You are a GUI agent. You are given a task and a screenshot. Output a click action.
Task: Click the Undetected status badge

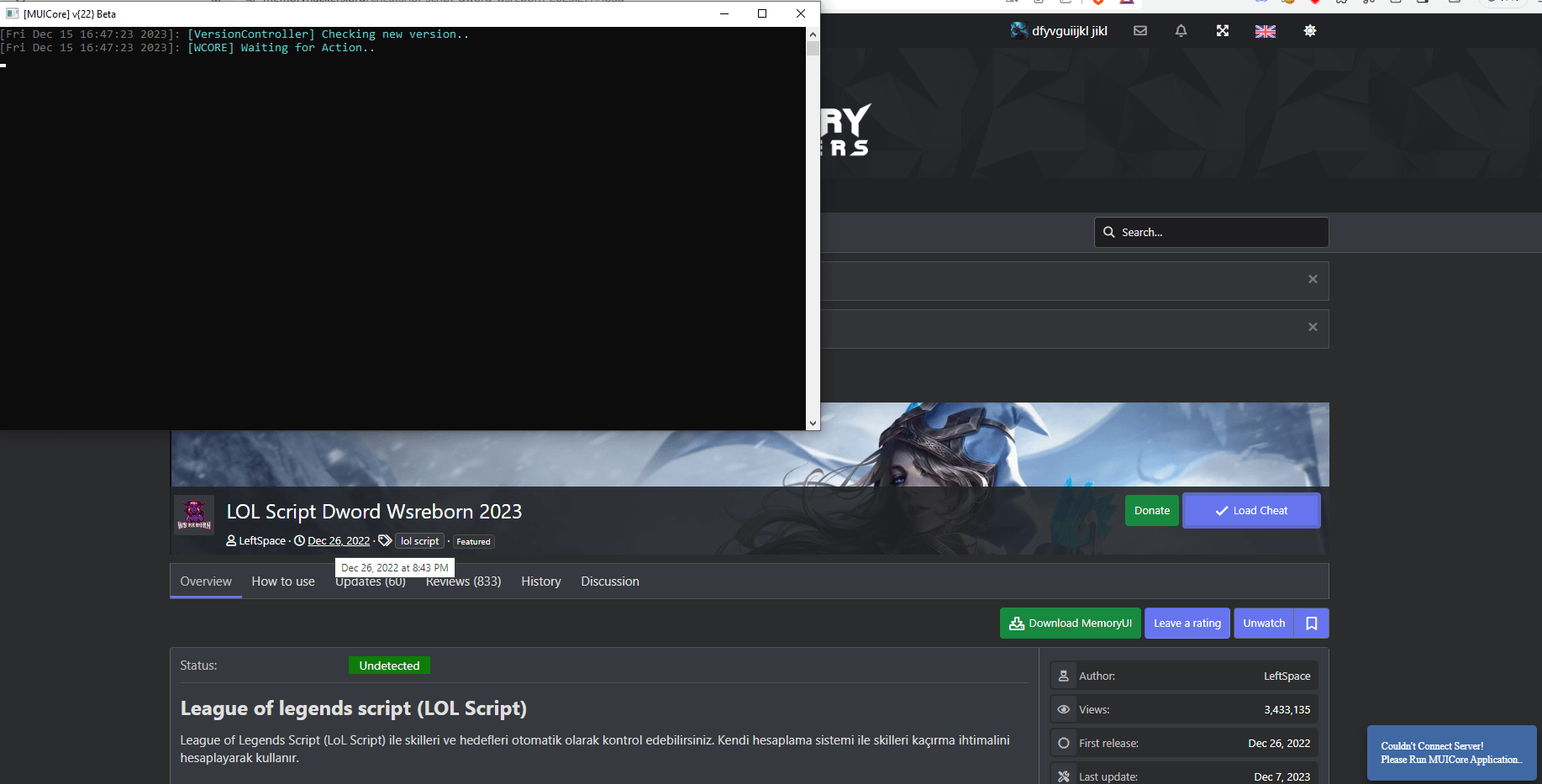(x=389, y=666)
